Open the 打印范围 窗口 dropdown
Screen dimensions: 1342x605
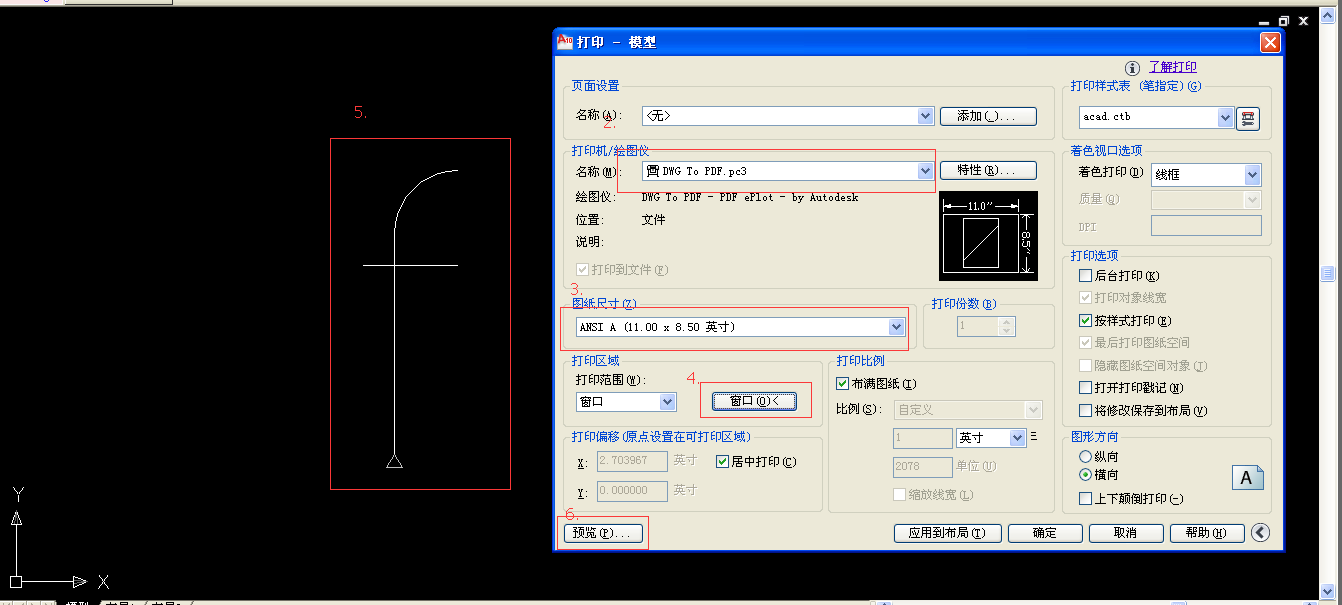pos(668,401)
